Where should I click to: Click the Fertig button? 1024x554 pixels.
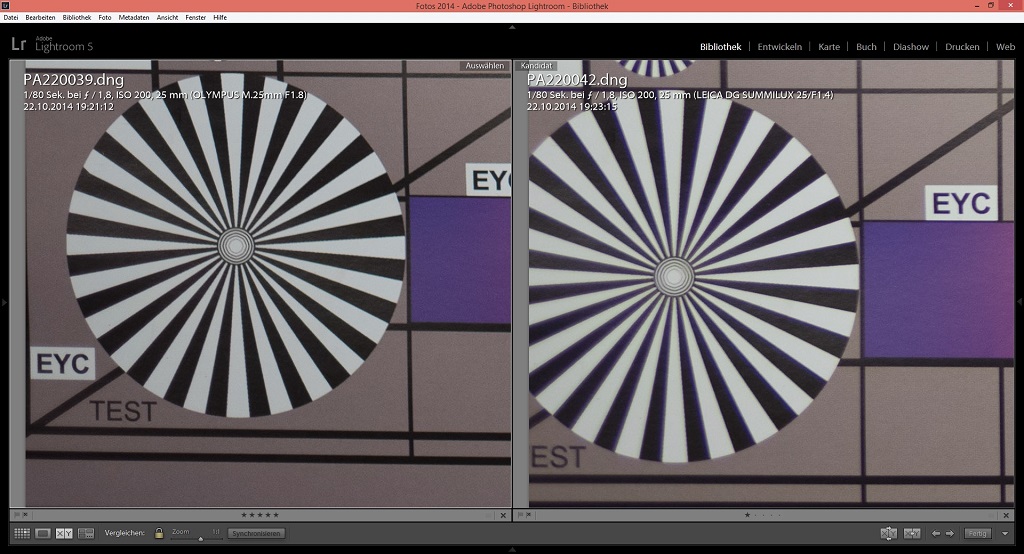click(x=977, y=534)
